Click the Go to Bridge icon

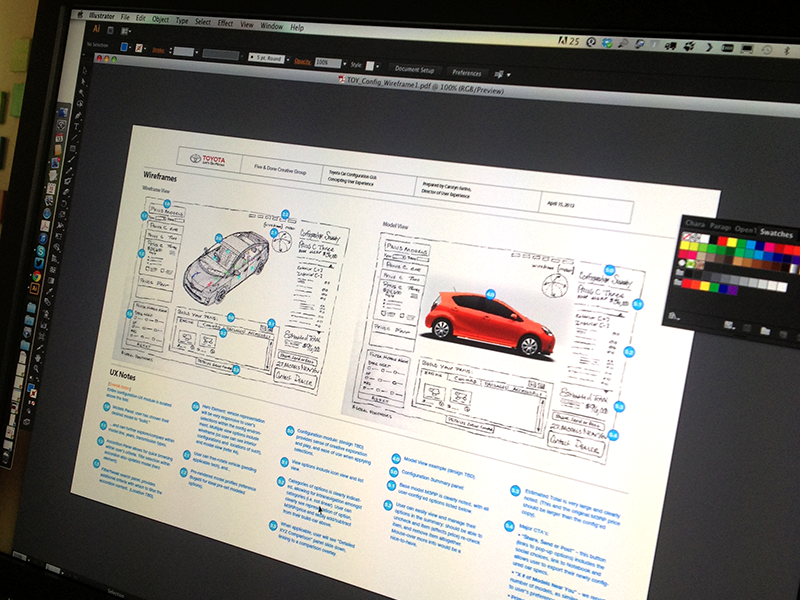(x=110, y=30)
